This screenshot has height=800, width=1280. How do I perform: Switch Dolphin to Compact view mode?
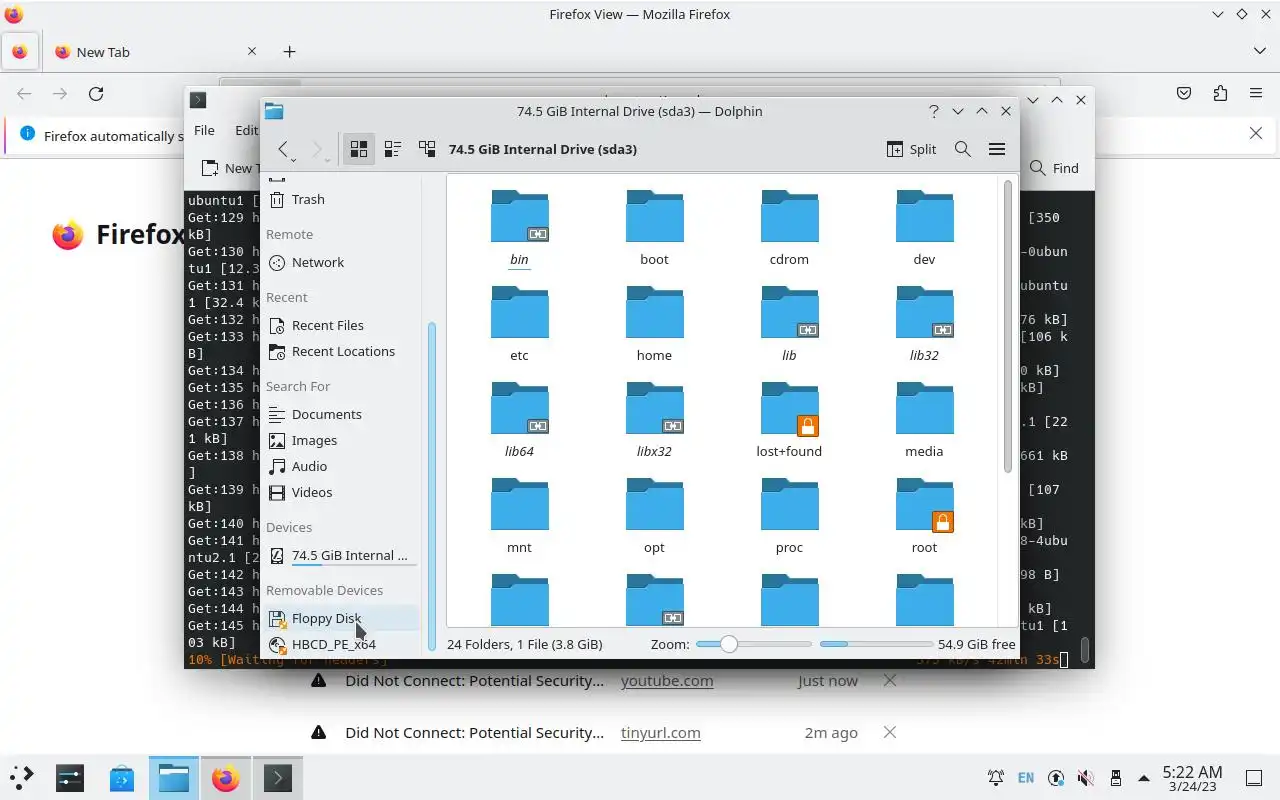click(393, 149)
